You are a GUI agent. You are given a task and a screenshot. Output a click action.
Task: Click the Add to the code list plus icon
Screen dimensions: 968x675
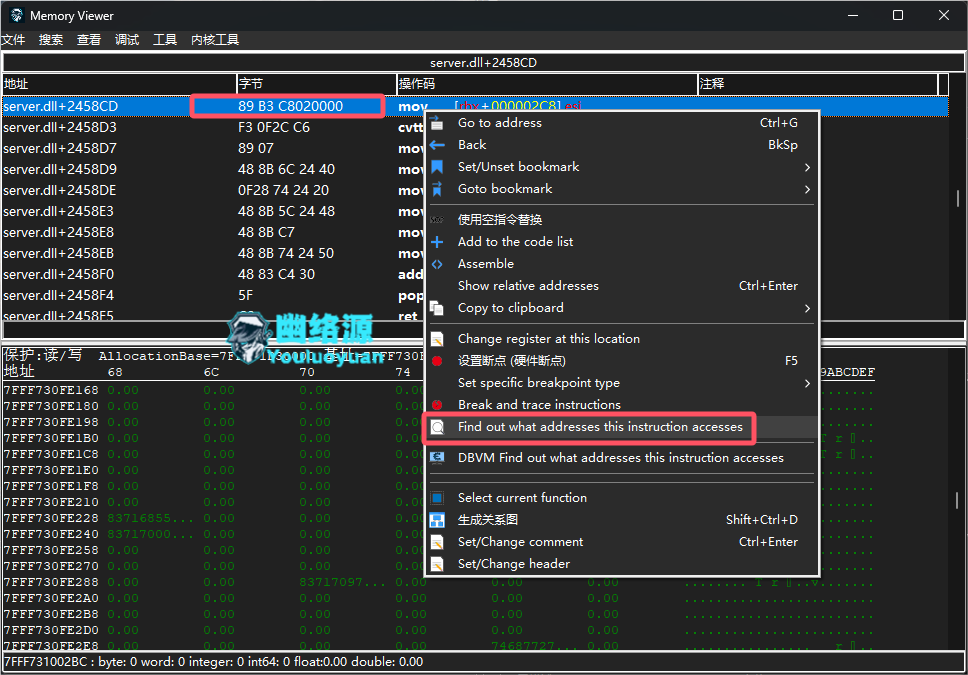point(437,242)
